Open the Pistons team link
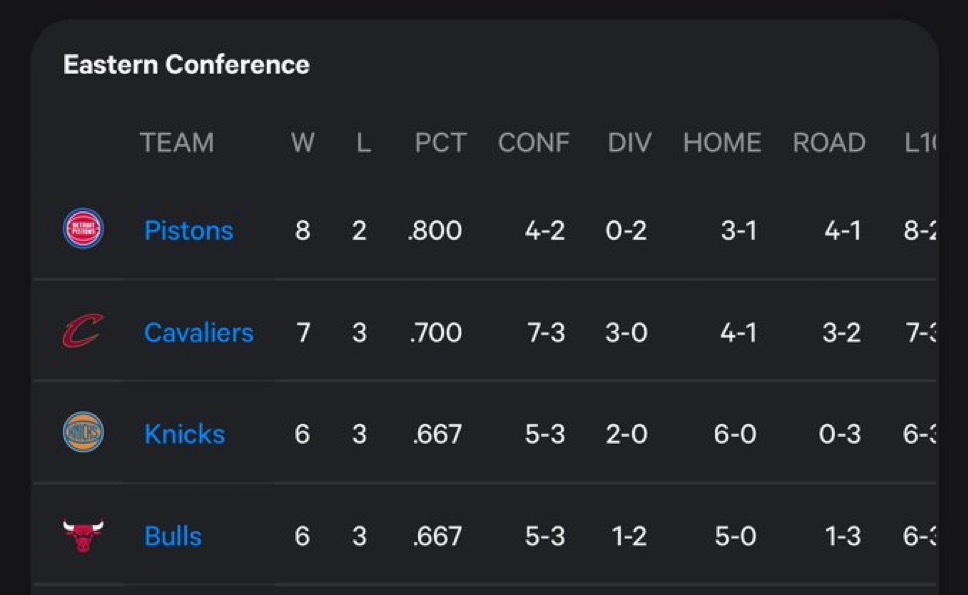Viewport: 968px width, 595px height. (x=188, y=230)
